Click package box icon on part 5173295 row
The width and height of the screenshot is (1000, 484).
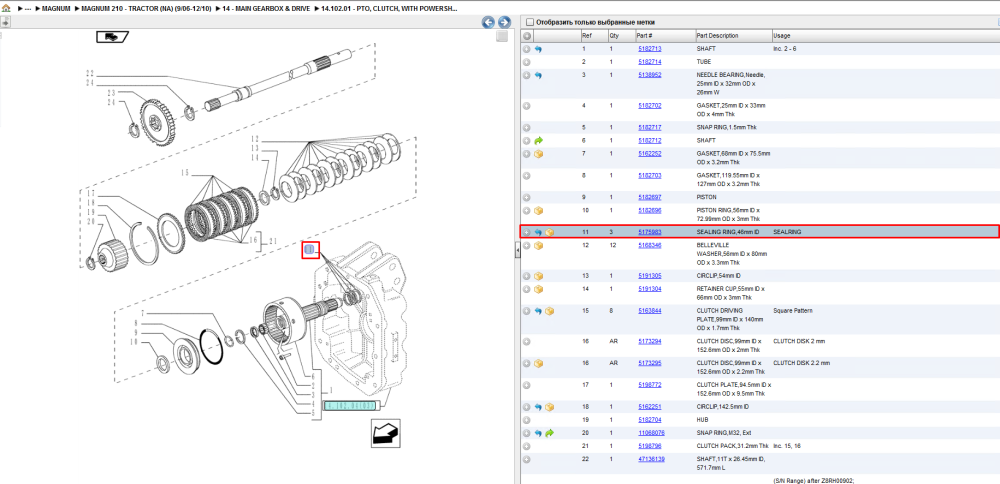click(x=538, y=363)
